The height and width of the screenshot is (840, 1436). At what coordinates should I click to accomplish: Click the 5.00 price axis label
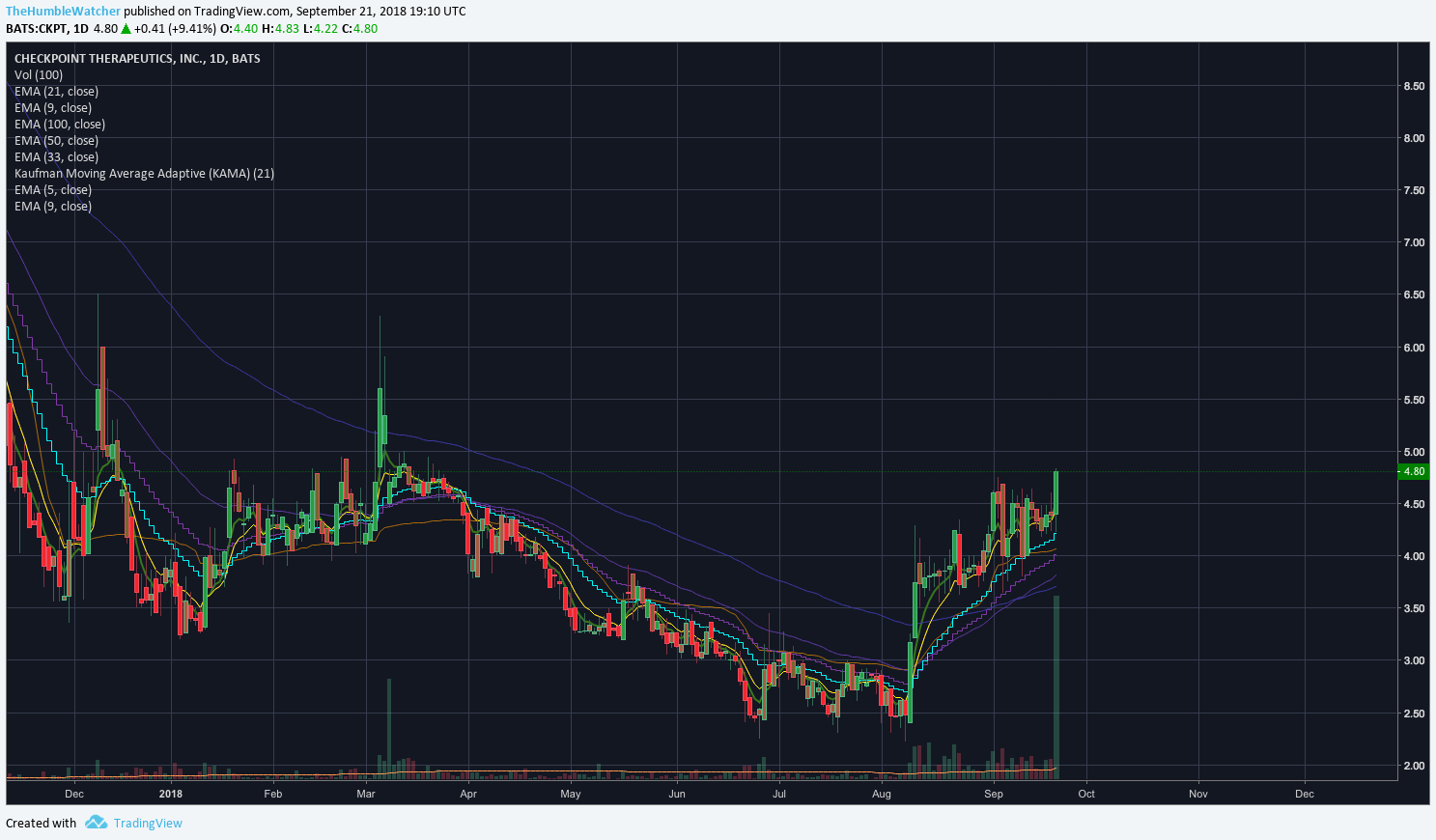pos(1414,452)
